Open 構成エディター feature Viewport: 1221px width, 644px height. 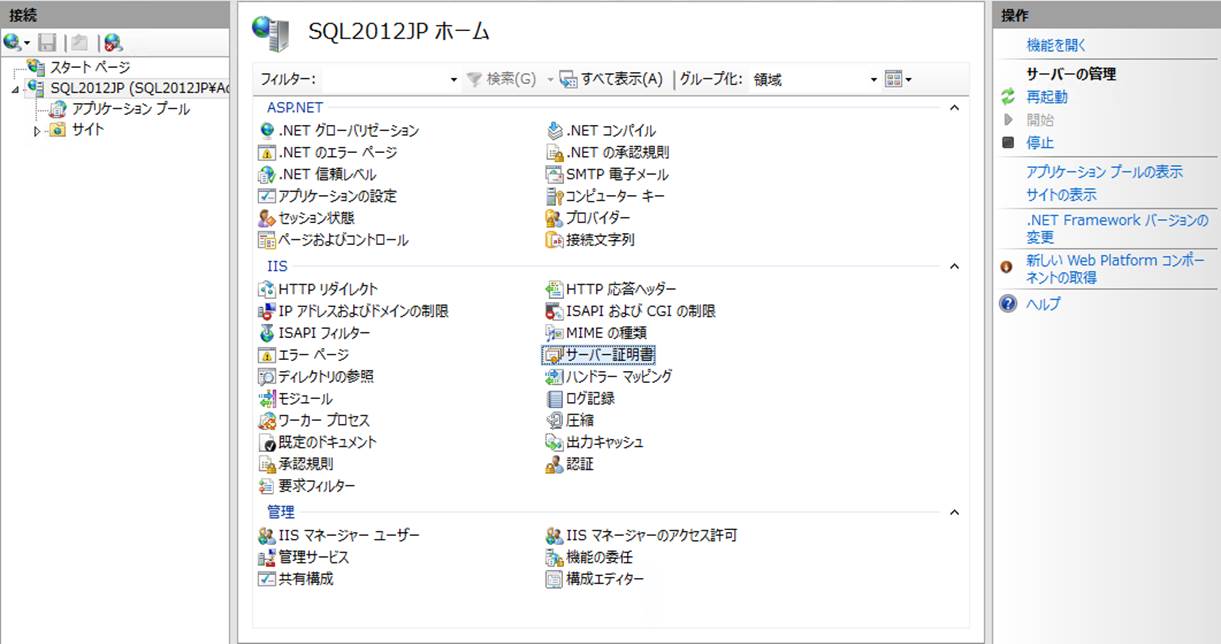[x=595, y=579]
